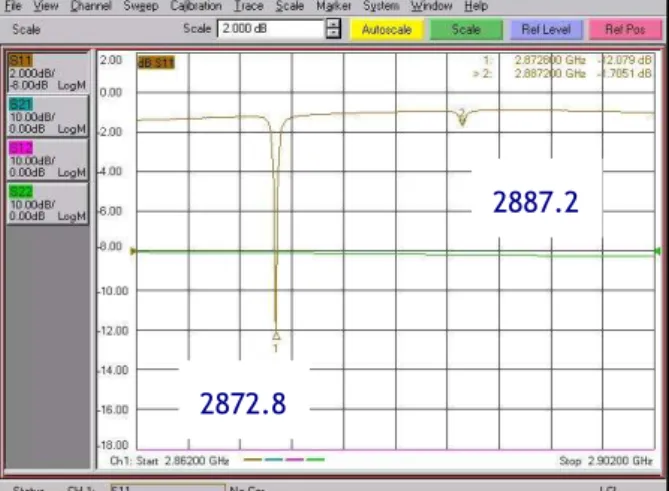Click the S11 field in status bar
The height and width of the screenshot is (491, 669).
click(x=168, y=487)
